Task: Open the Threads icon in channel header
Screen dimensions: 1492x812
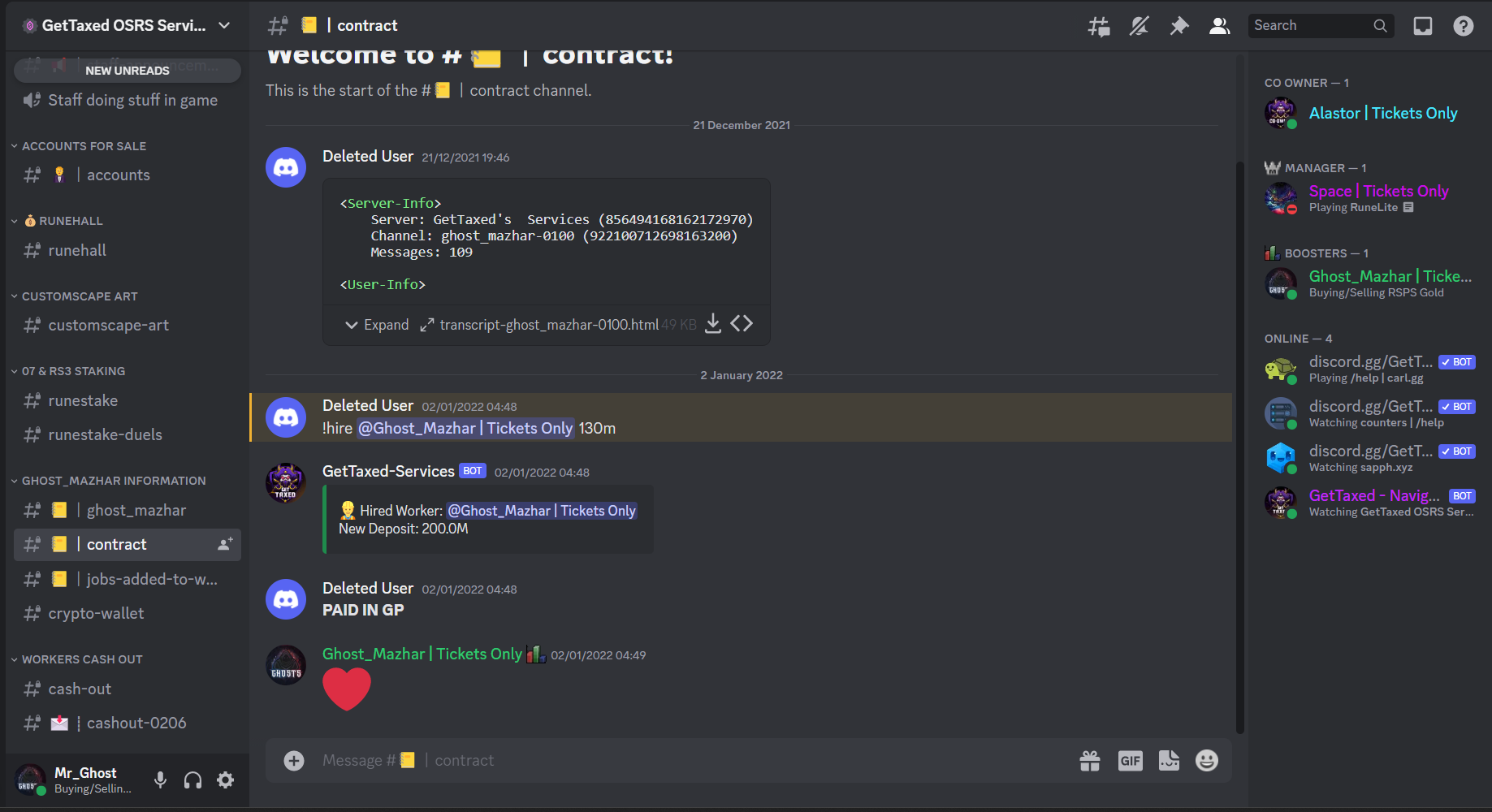Action: pyautogui.click(x=1099, y=26)
